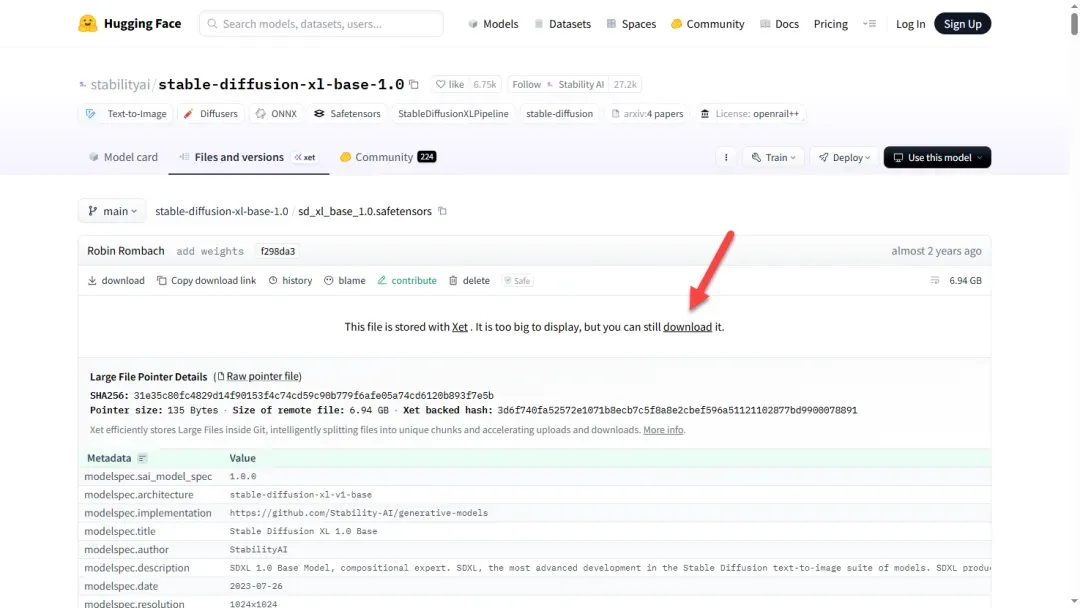Viewport: 1080px width, 608px height.
Task: Click the Safe scan badge
Action: click(x=517, y=280)
